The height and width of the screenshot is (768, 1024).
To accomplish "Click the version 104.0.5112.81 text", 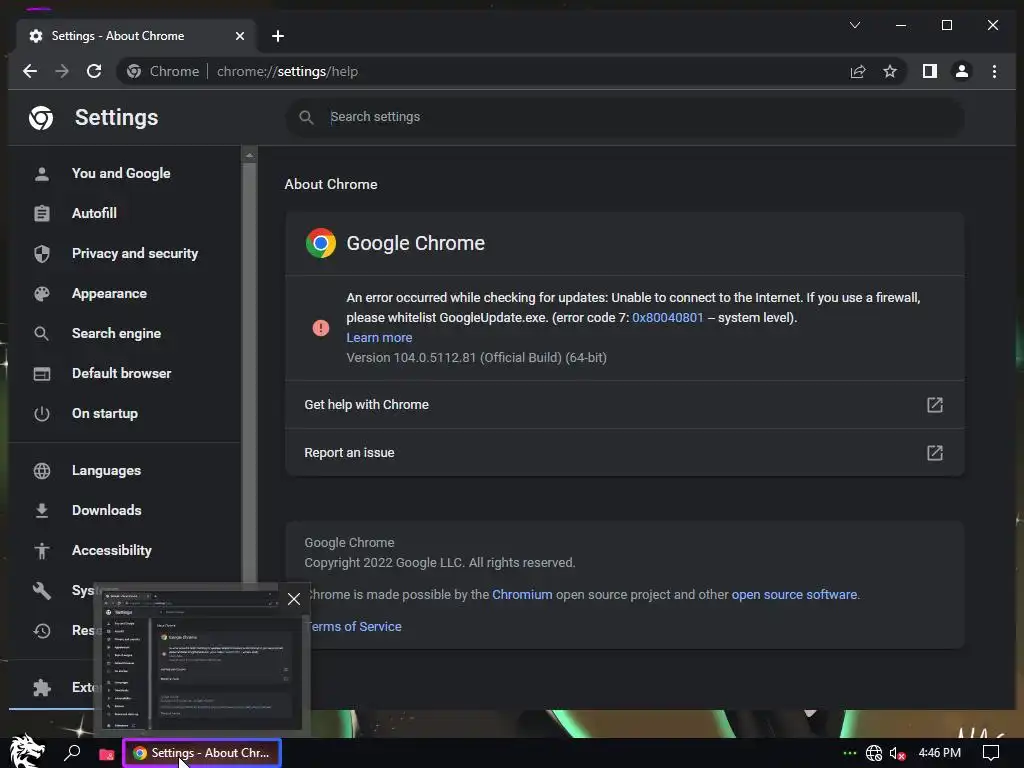I will pyautogui.click(x=476, y=357).
